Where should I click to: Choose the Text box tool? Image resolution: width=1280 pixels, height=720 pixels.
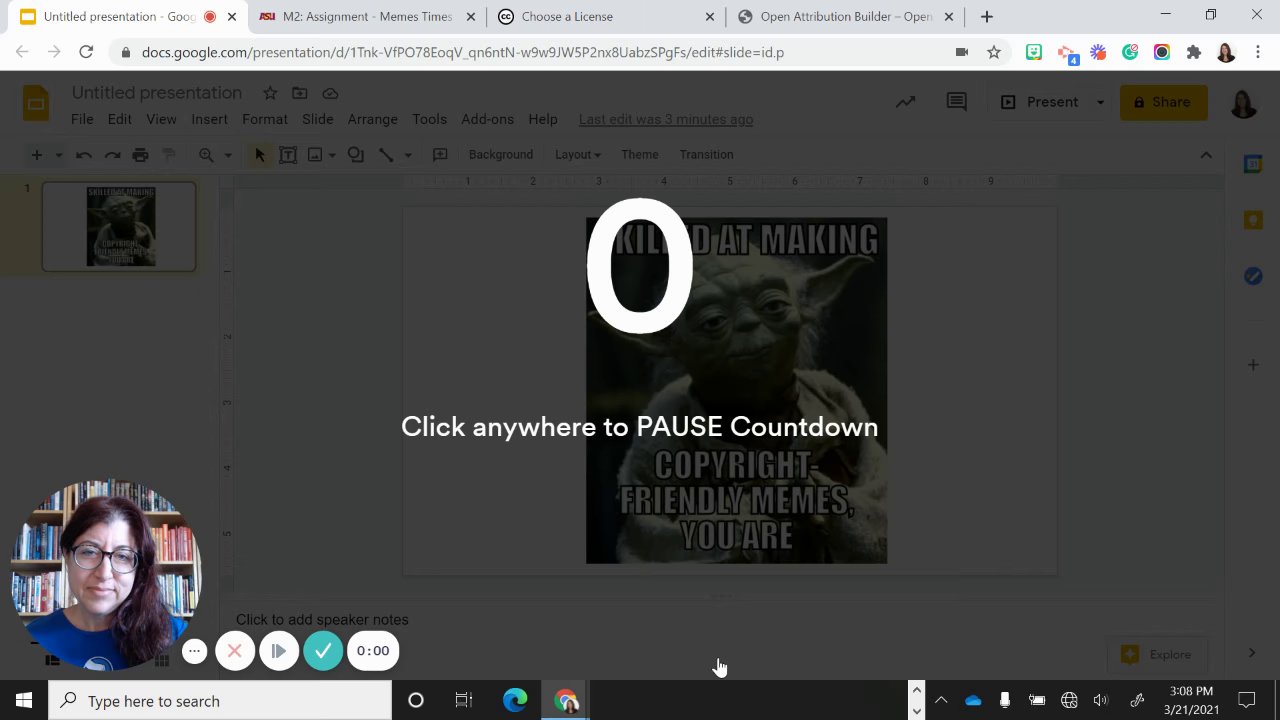(288, 155)
